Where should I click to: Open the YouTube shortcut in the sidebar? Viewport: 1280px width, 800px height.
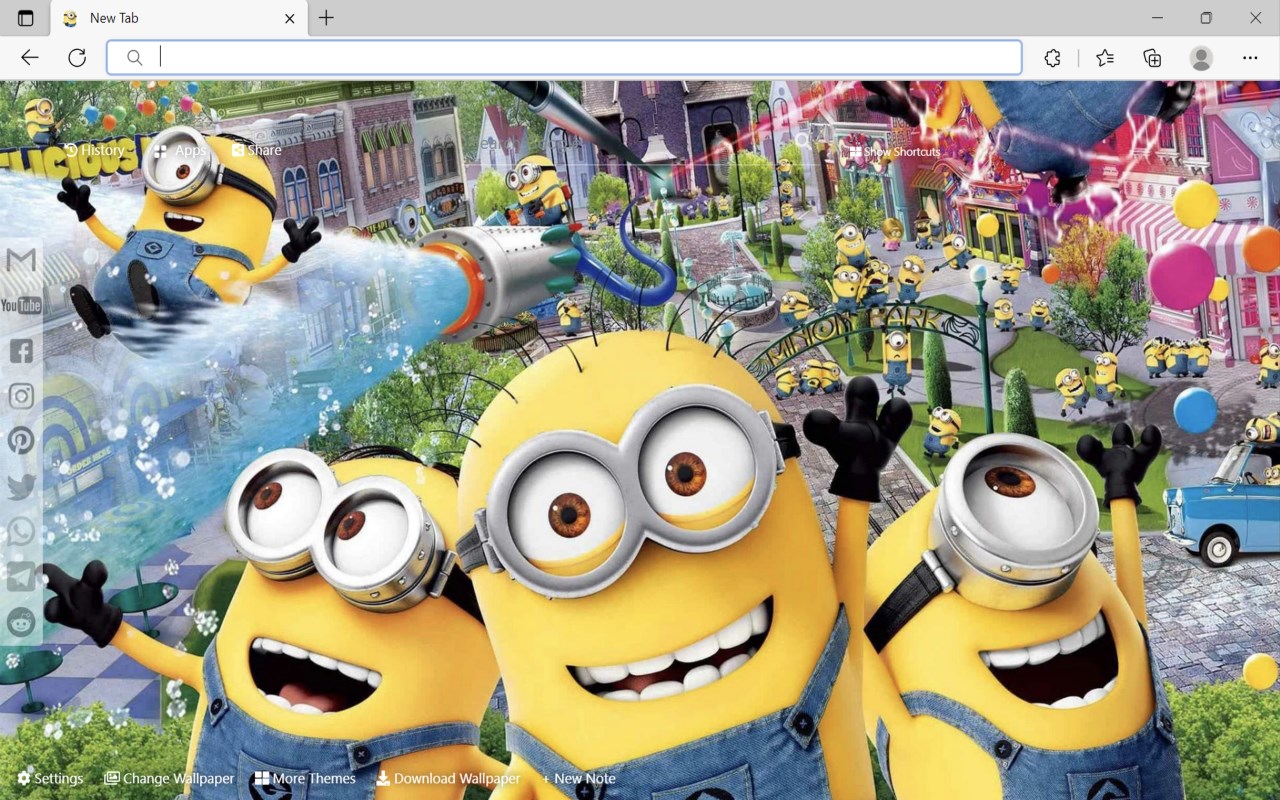pos(21,305)
